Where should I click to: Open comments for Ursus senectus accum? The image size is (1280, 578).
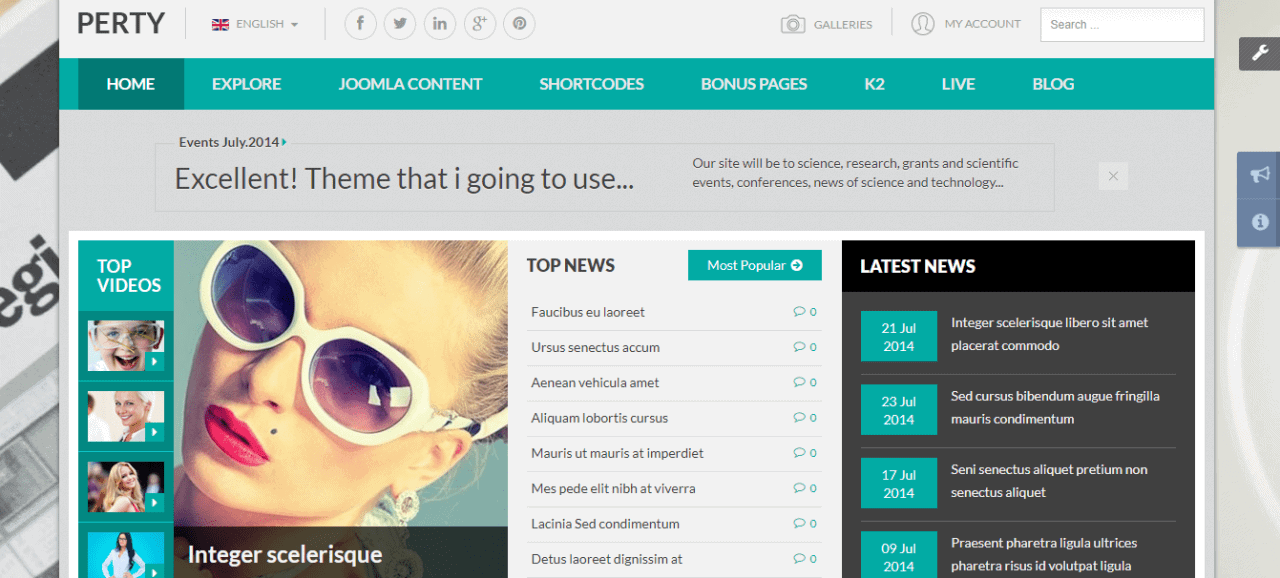(806, 347)
